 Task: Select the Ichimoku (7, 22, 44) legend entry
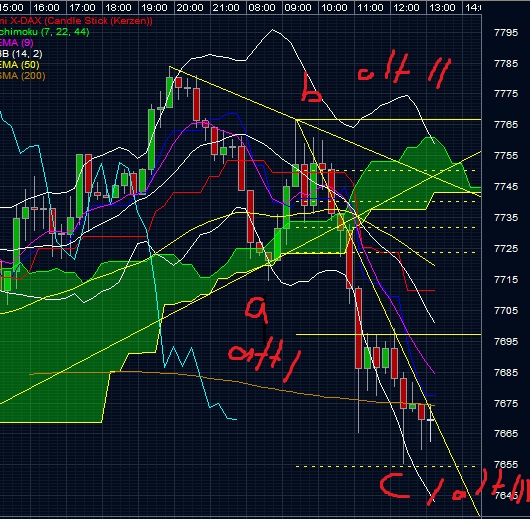point(44,32)
